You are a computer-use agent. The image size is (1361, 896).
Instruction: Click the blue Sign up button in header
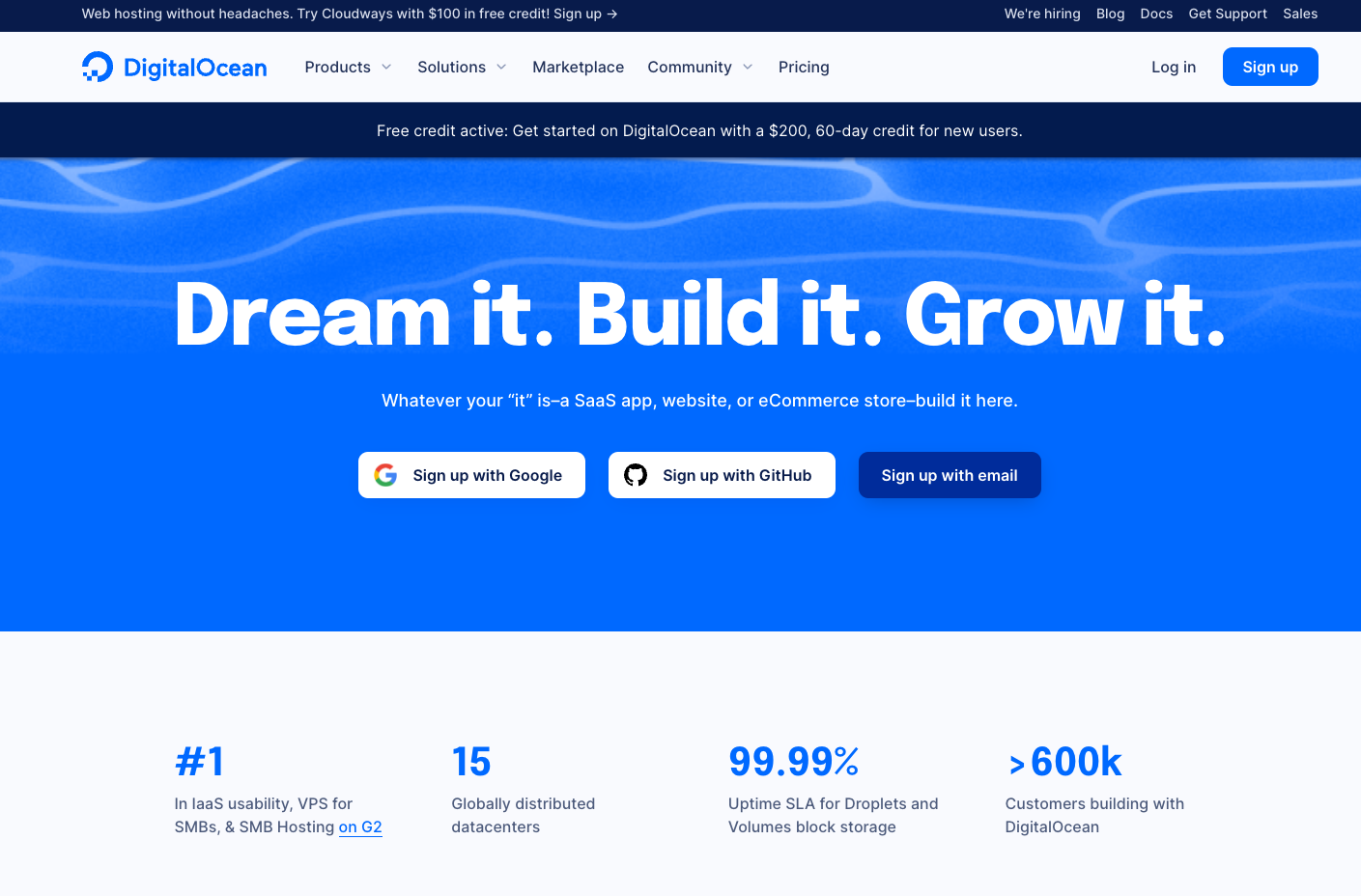(1270, 67)
